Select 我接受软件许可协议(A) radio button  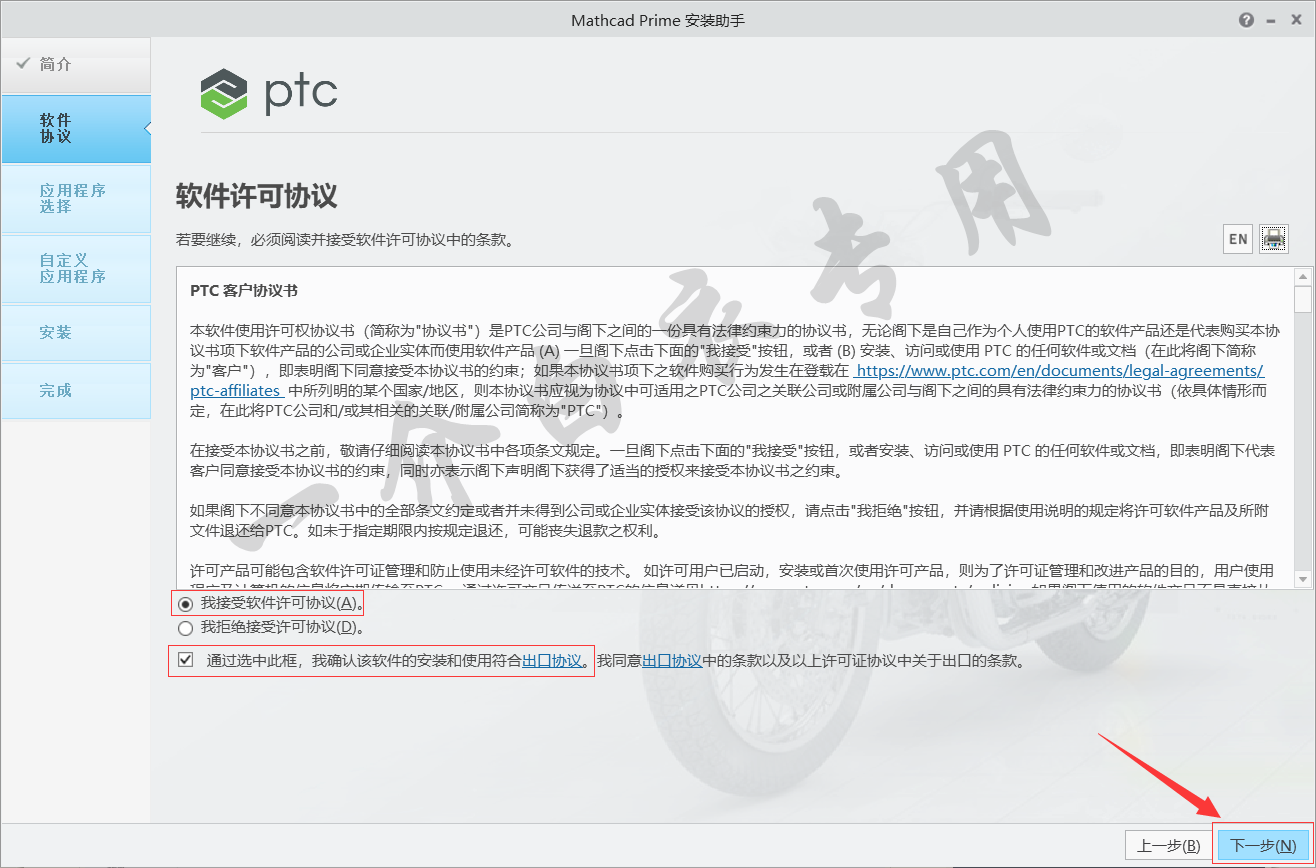click(184, 604)
